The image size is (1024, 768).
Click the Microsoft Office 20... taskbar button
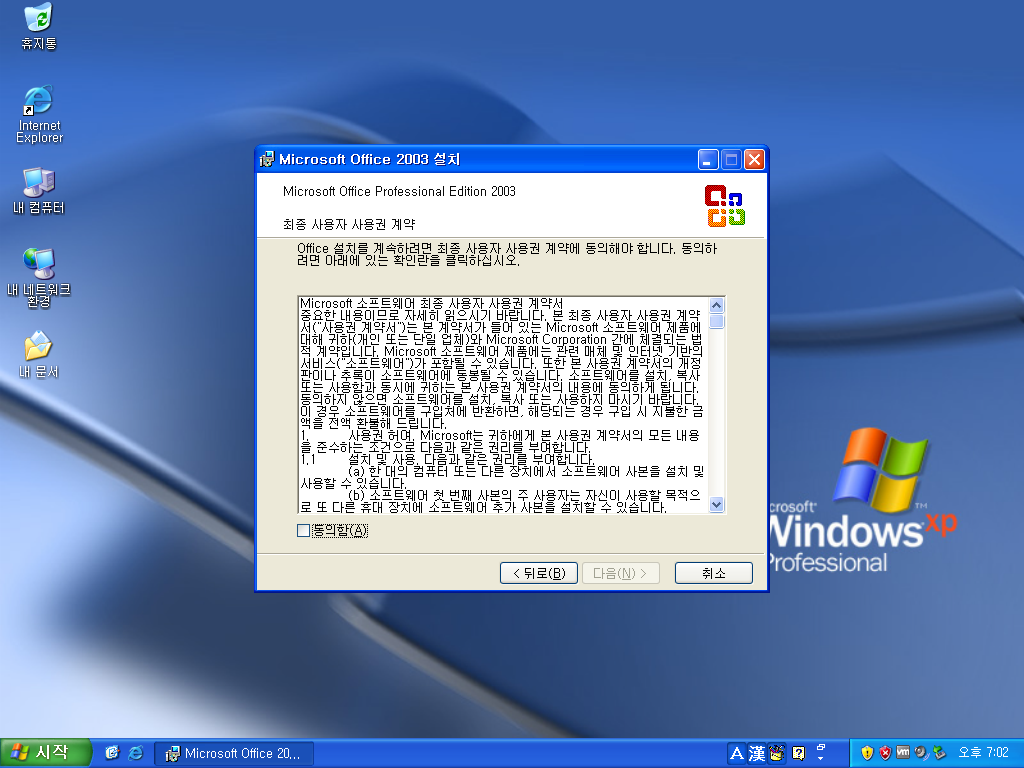(234, 754)
